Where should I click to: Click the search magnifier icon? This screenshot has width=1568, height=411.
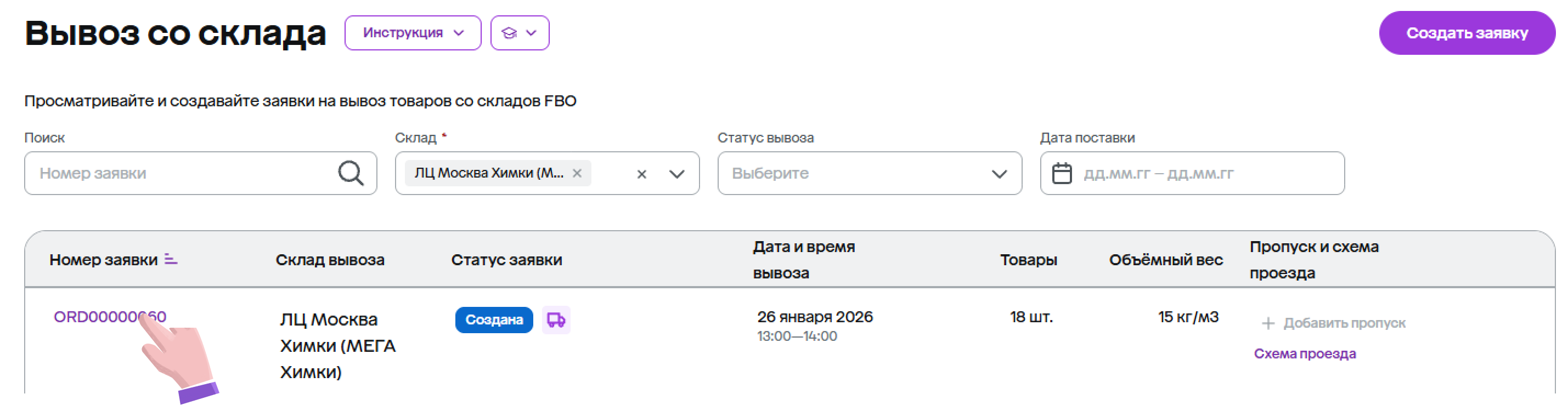pos(351,173)
